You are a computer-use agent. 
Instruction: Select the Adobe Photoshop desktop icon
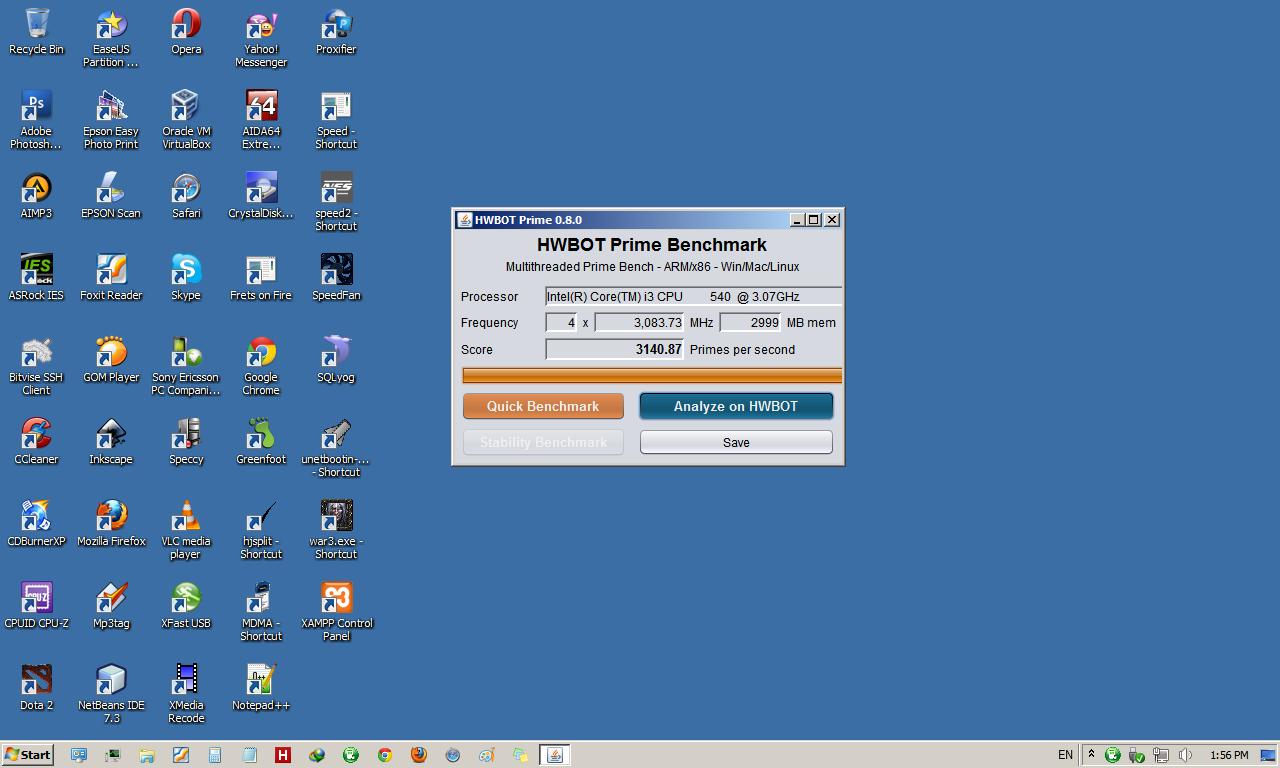(36, 120)
